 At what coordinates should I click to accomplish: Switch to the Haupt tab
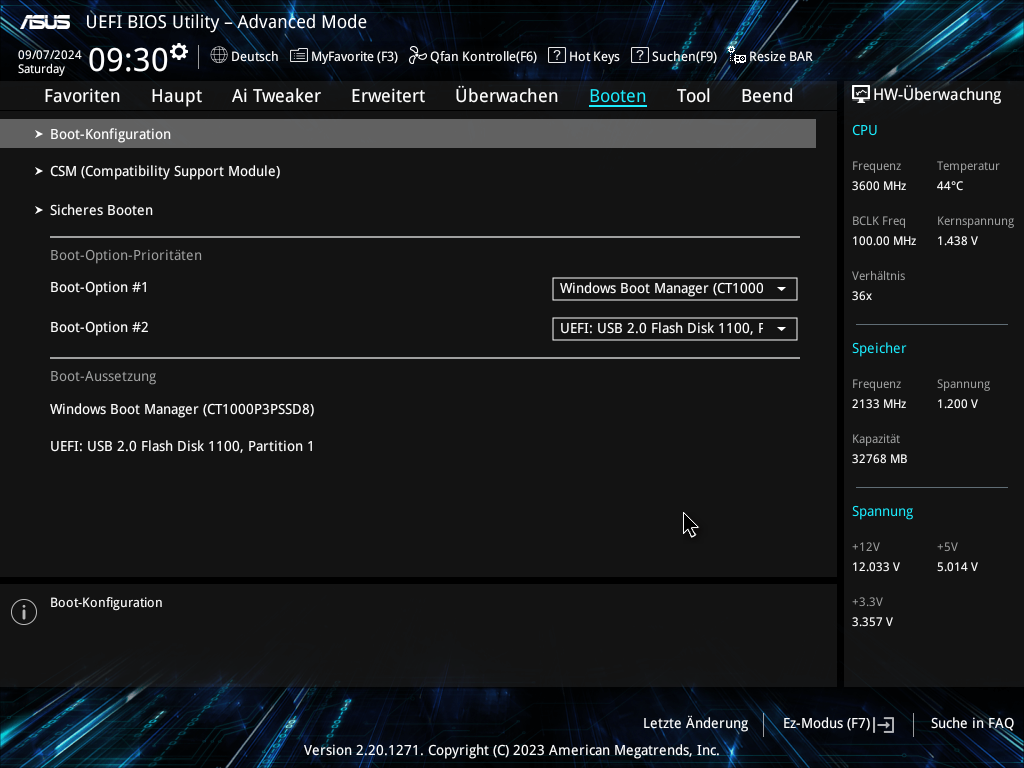click(x=176, y=95)
